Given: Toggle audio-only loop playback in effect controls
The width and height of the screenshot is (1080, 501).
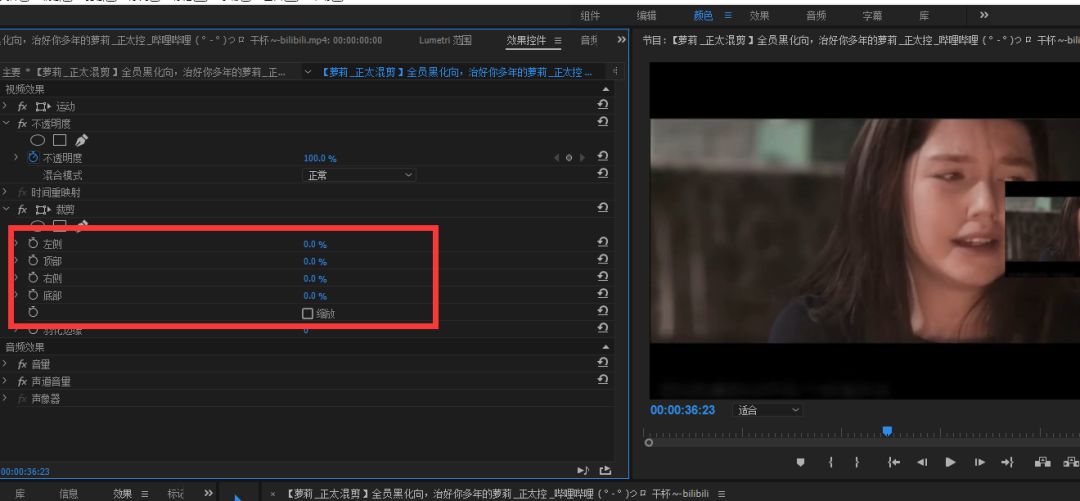Looking at the screenshot, I should coord(583,471).
